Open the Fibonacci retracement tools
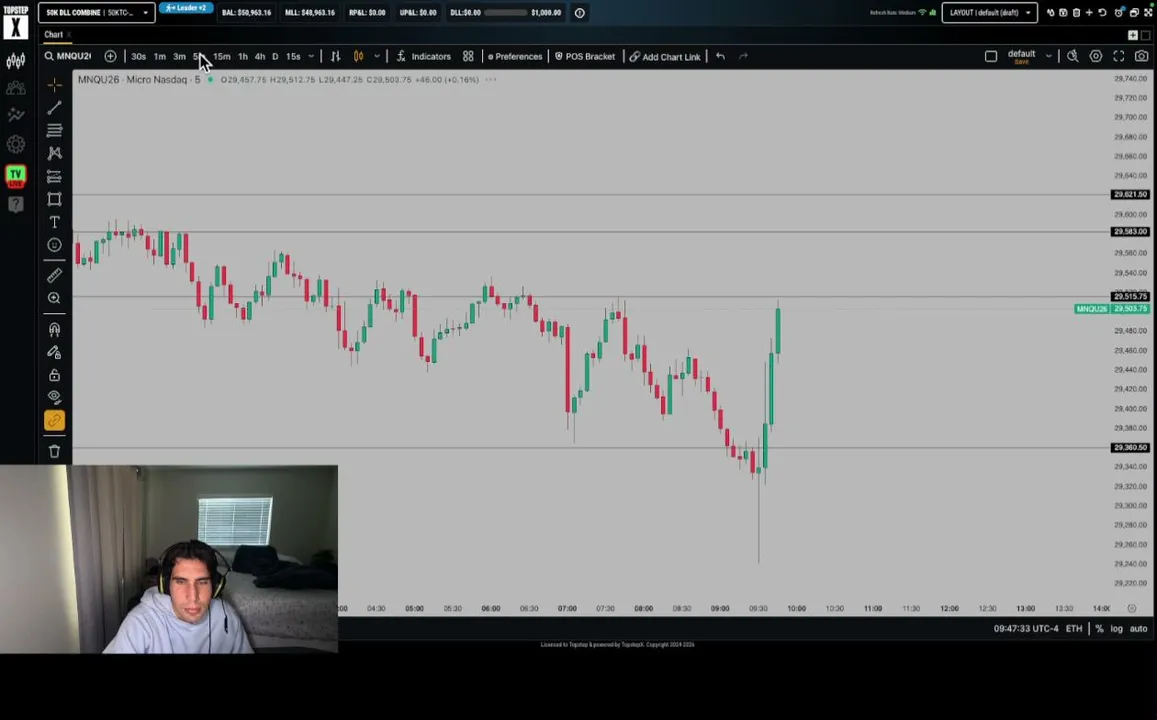The height and width of the screenshot is (720, 1157). click(55, 131)
